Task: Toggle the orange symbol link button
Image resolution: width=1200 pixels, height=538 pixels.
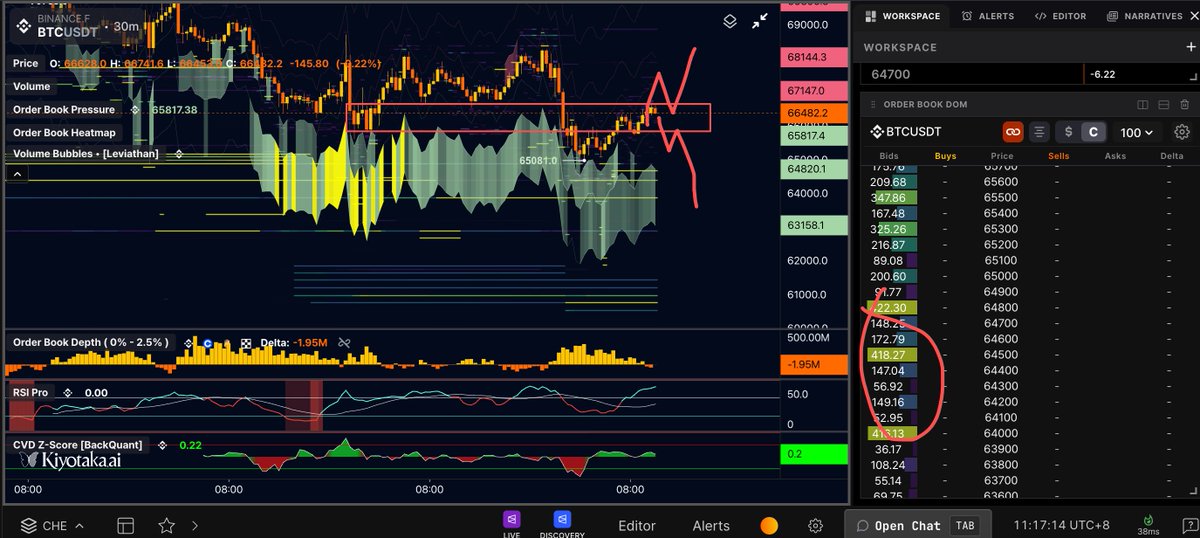Action: [1013, 132]
